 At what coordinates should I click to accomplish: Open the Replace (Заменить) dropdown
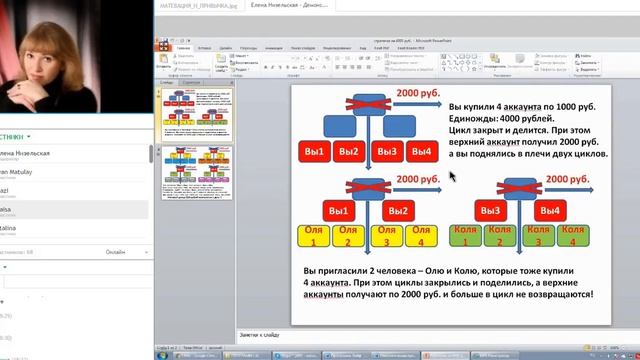point(587,63)
